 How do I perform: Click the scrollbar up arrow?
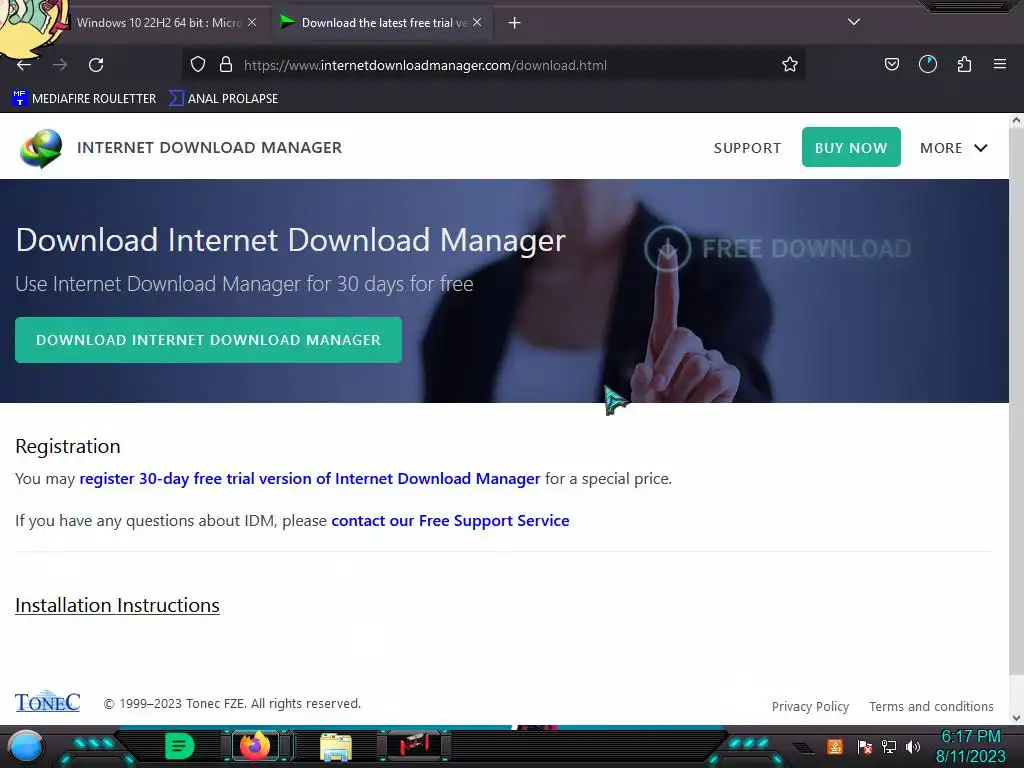point(1016,120)
